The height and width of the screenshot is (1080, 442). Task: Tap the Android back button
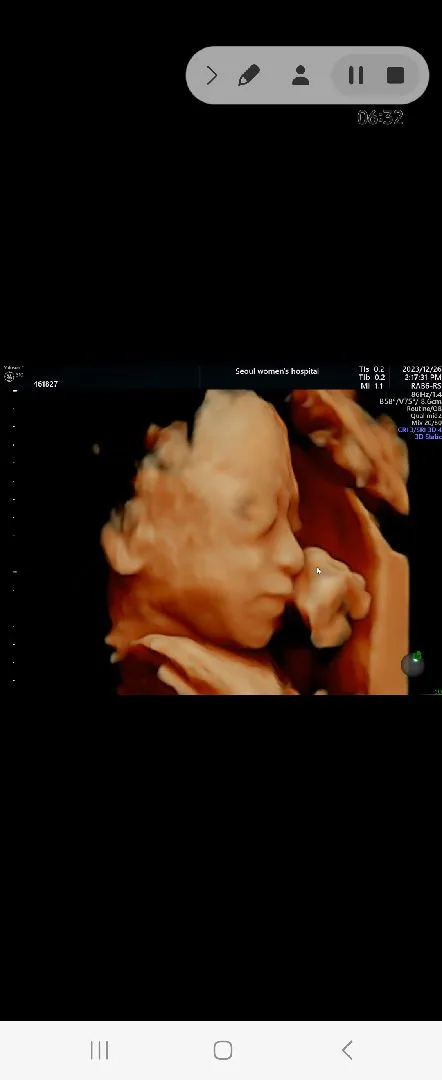[x=347, y=1050]
